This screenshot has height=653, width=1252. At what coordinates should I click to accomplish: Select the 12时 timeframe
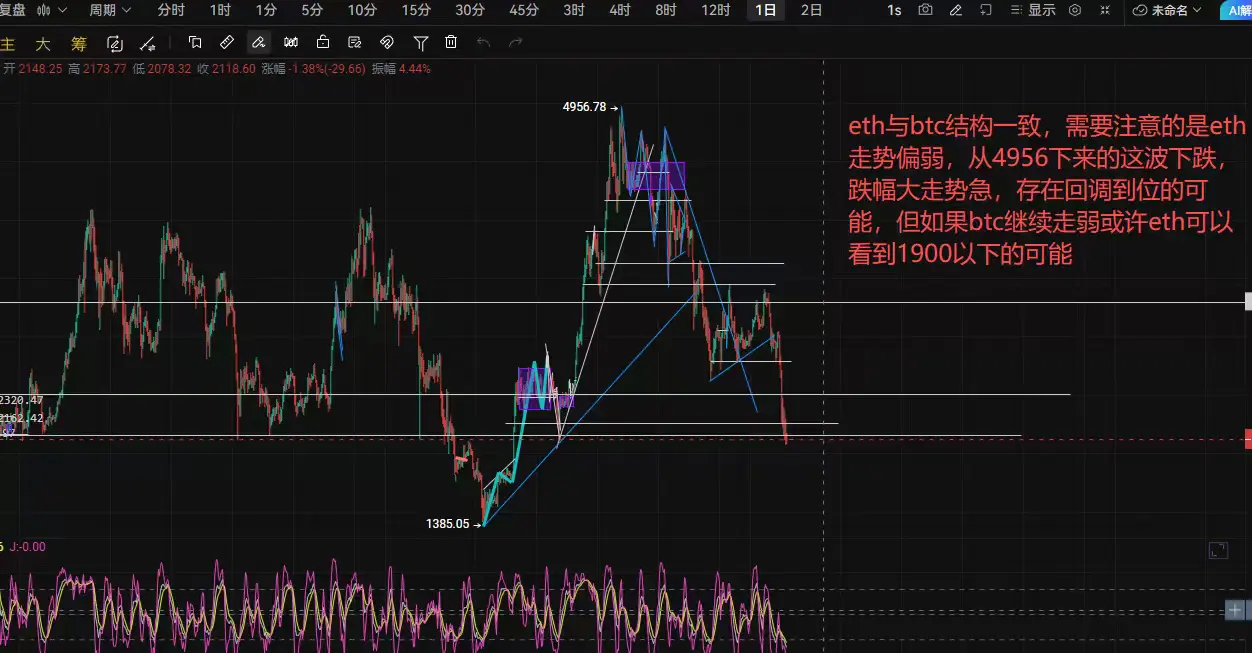coord(716,10)
